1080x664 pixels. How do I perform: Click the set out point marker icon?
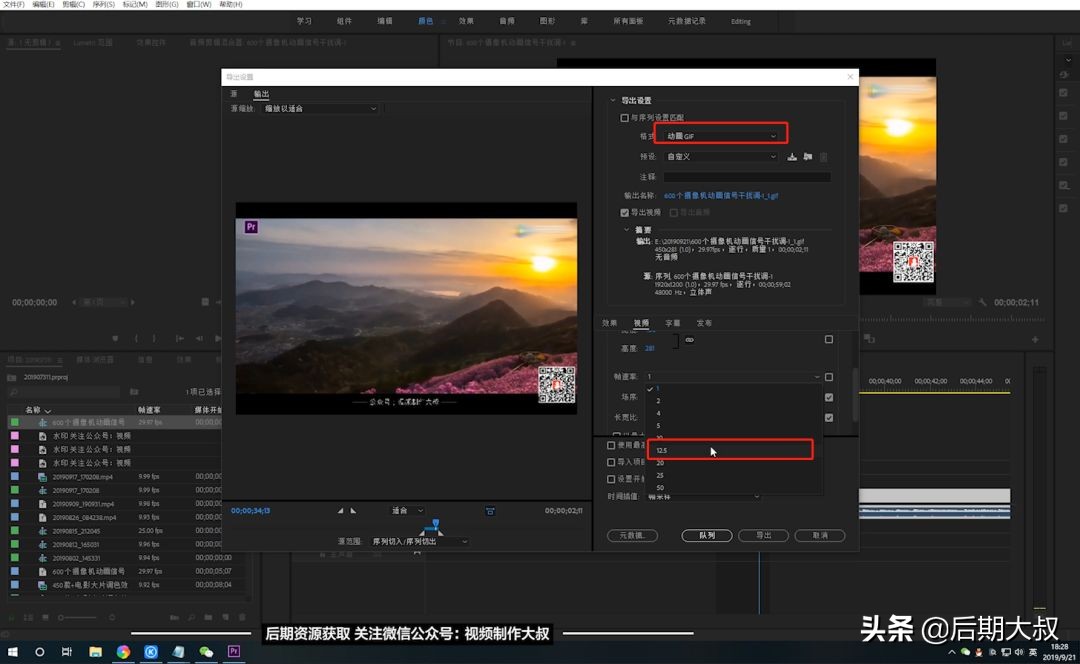point(352,511)
